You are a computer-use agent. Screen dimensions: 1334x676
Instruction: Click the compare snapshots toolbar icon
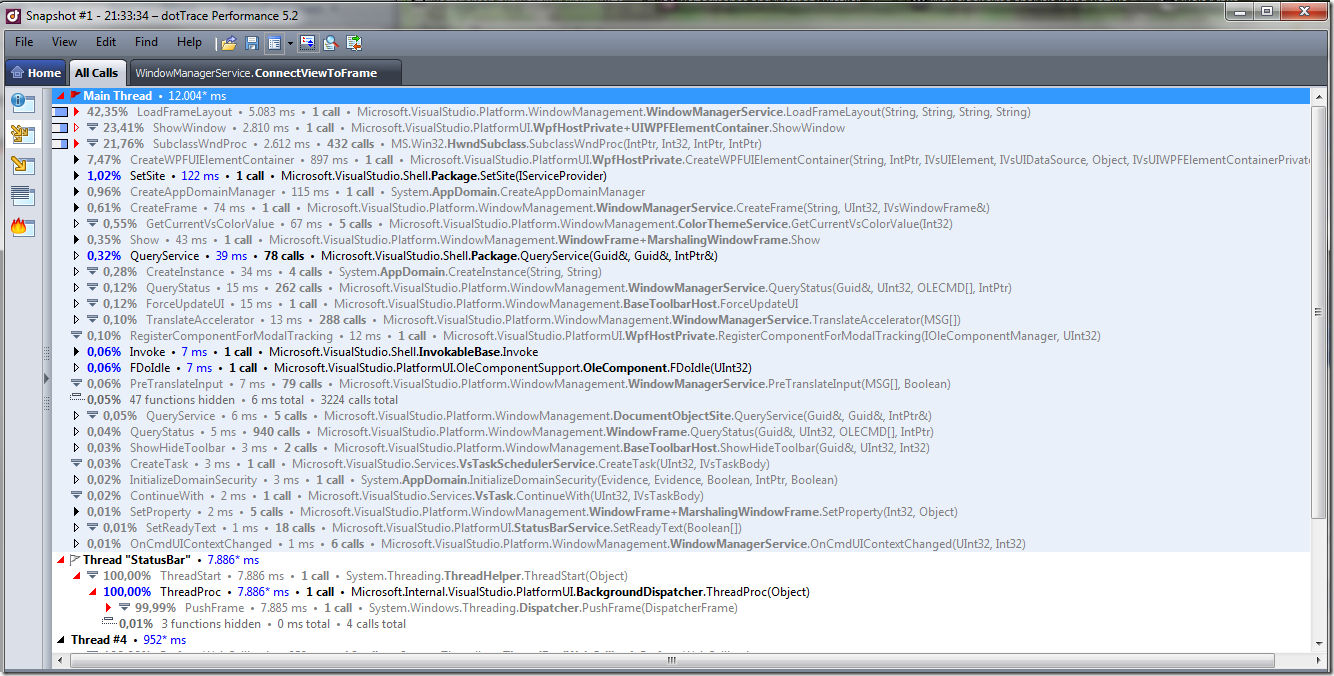coord(354,43)
